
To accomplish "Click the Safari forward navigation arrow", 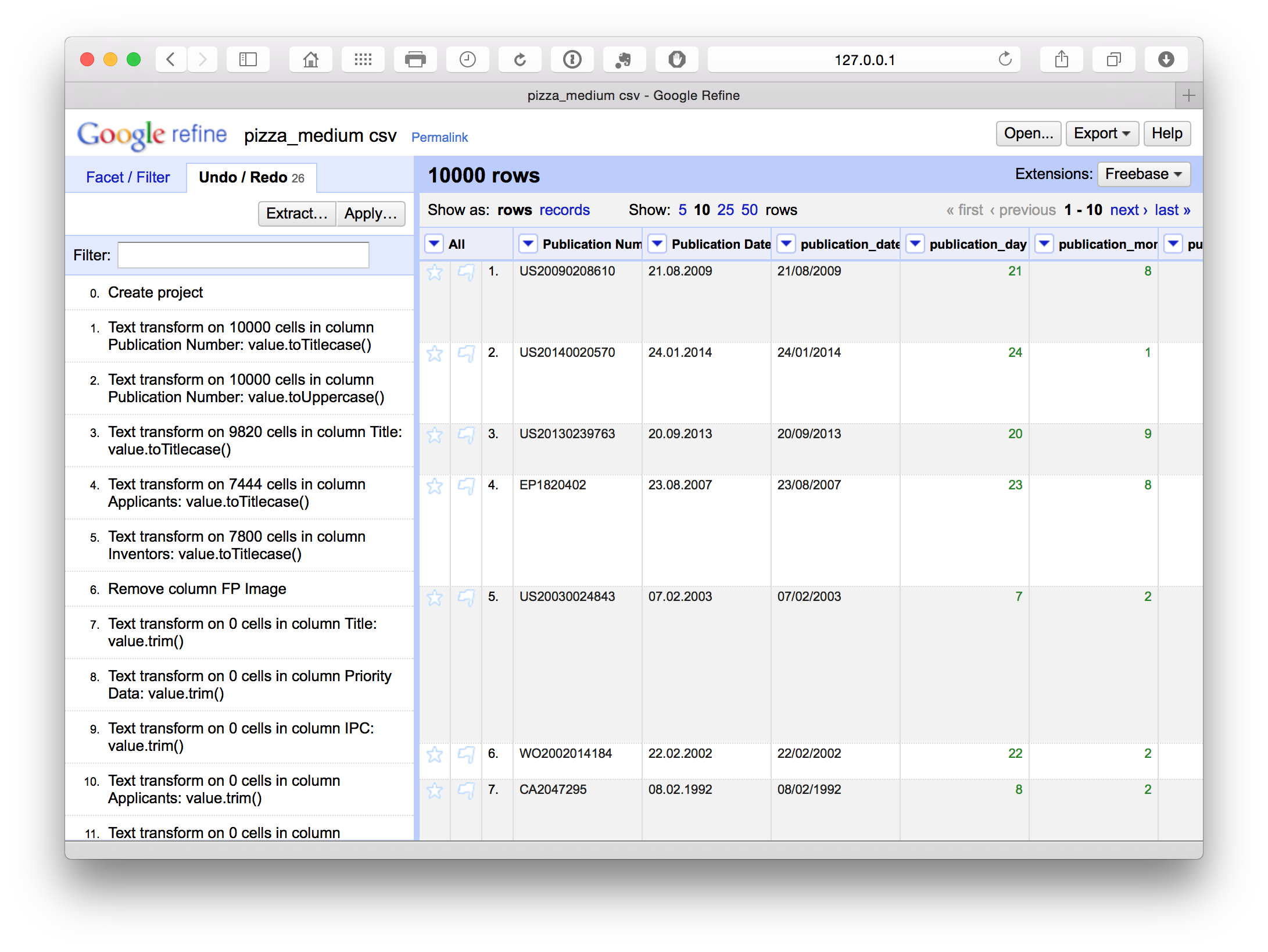I will tap(202, 59).
